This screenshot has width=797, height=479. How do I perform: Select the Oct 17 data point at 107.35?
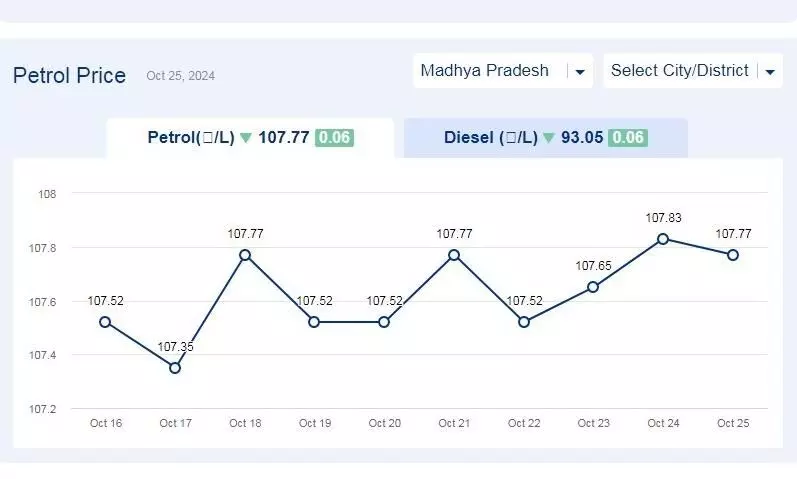point(175,368)
